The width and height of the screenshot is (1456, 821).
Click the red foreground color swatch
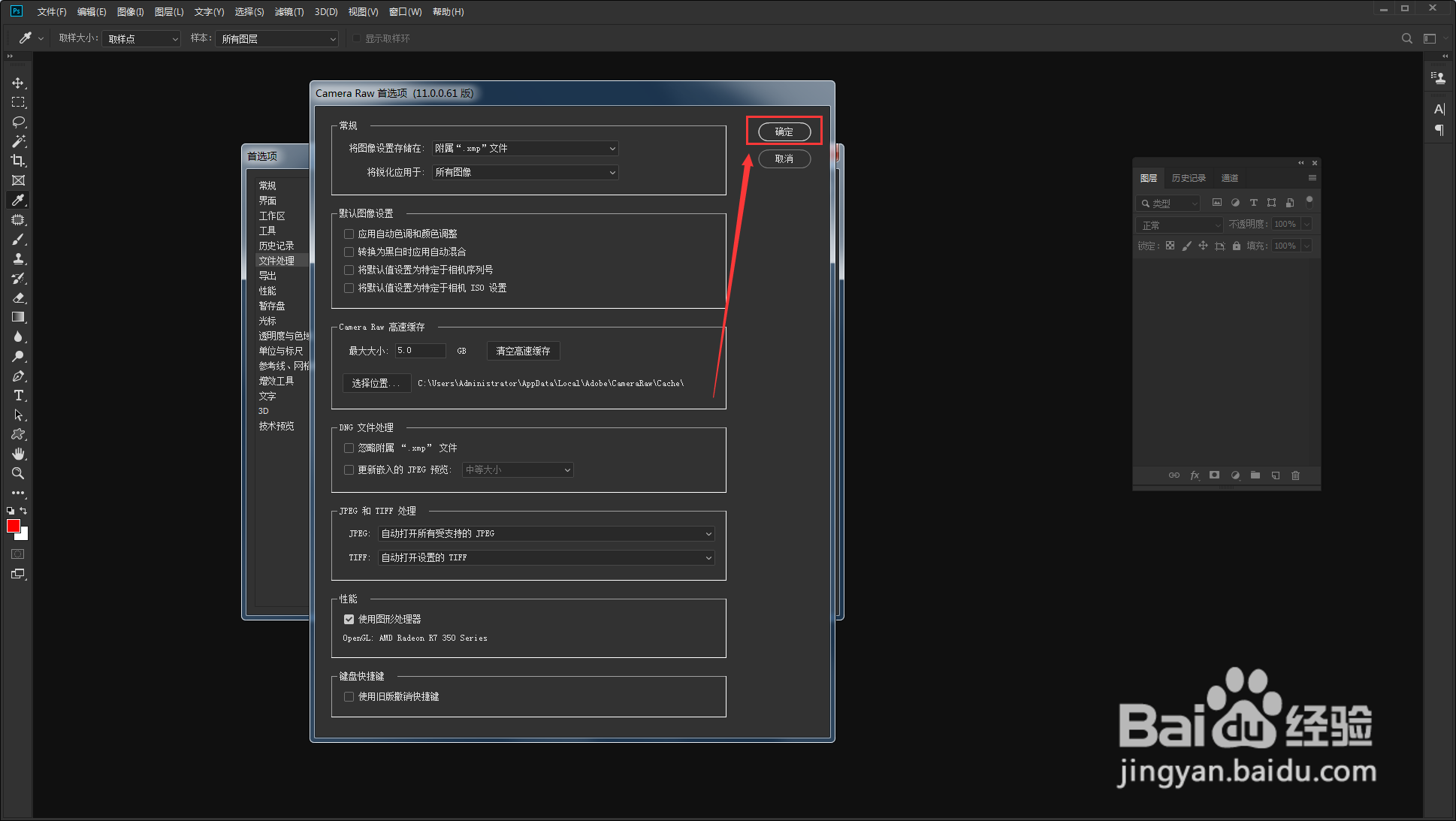tap(13, 527)
